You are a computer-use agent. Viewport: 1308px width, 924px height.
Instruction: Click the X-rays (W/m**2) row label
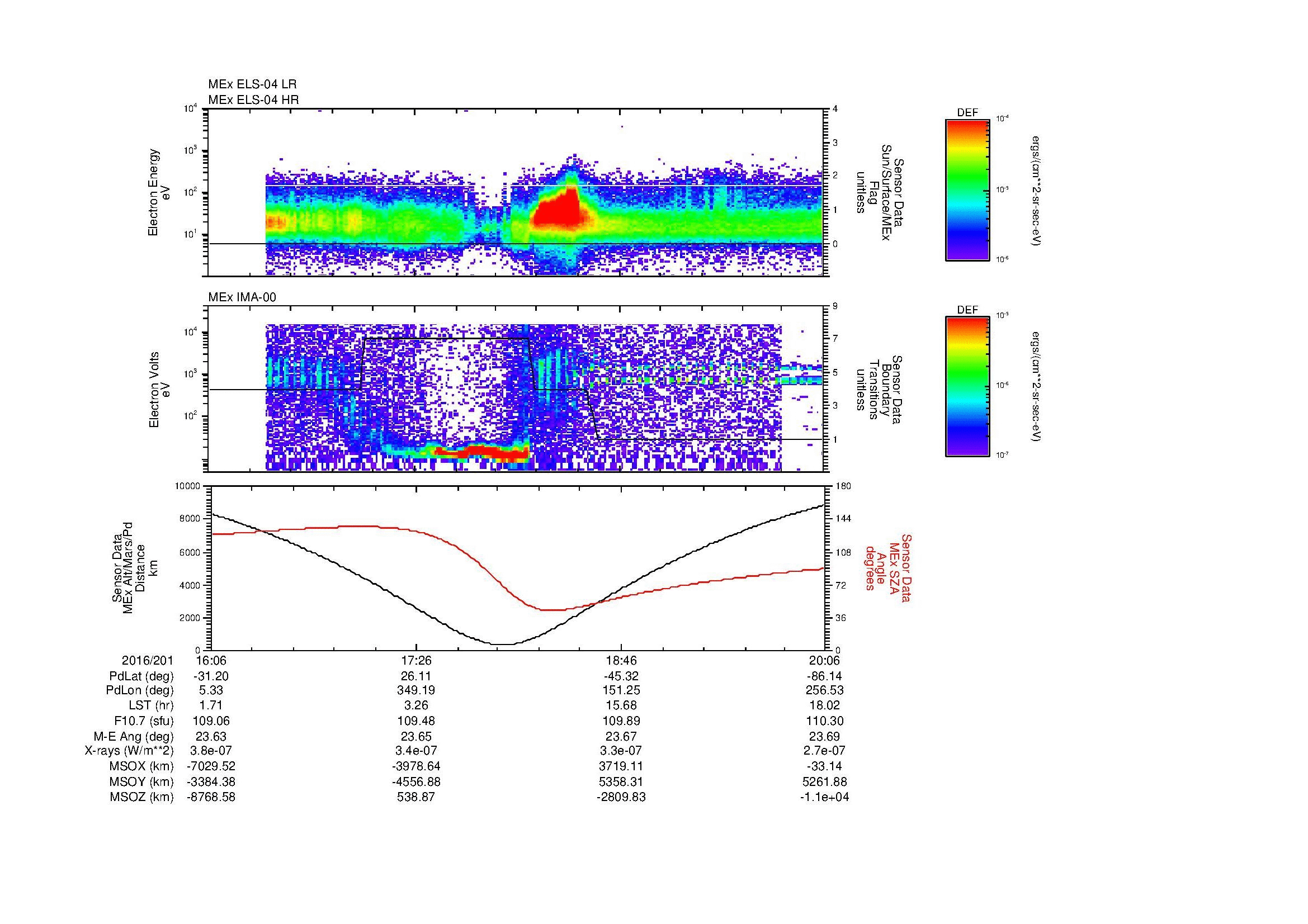[129, 751]
